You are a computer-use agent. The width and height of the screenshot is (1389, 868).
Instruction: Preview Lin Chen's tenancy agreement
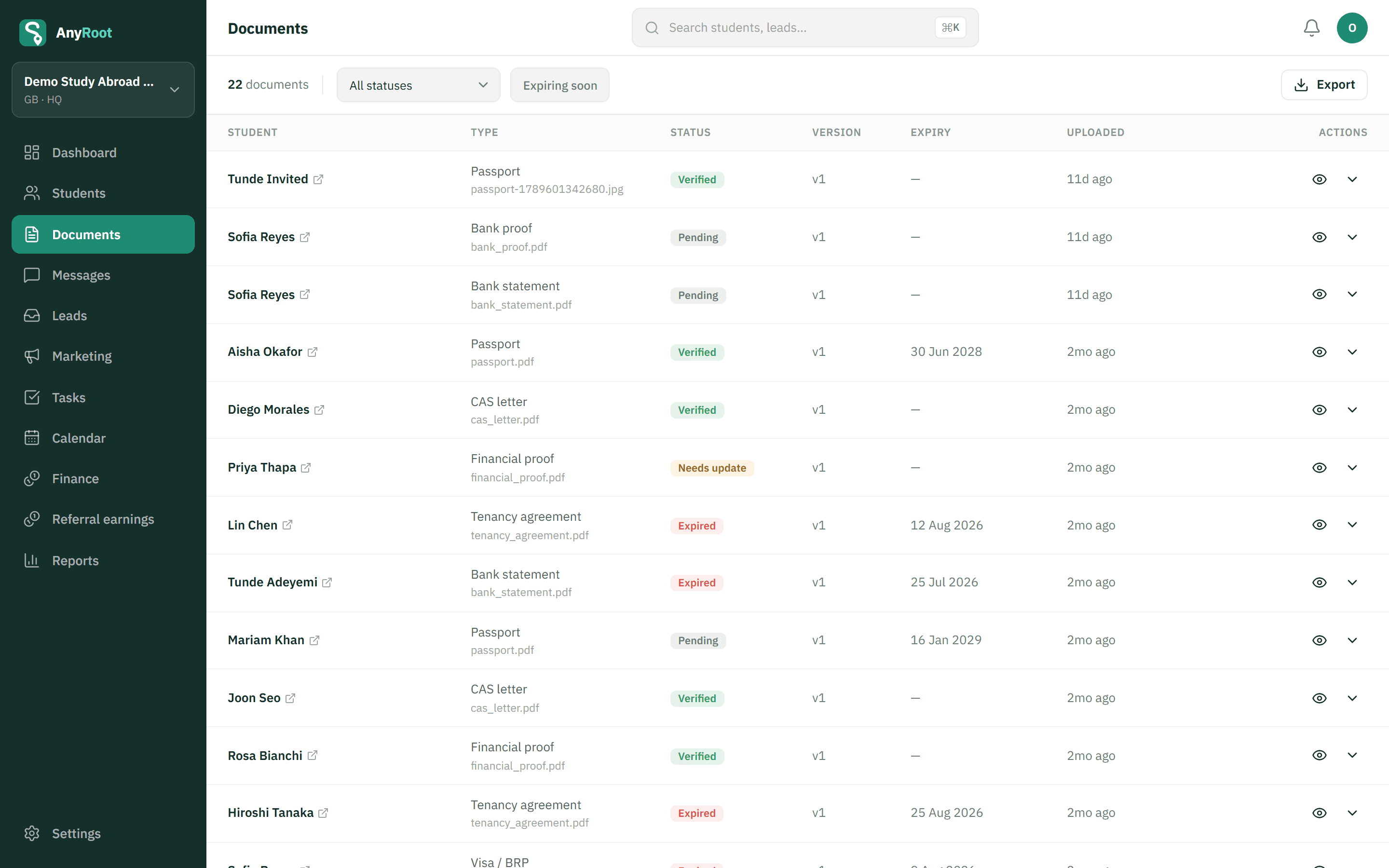pyautogui.click(x=1320, y=525)
